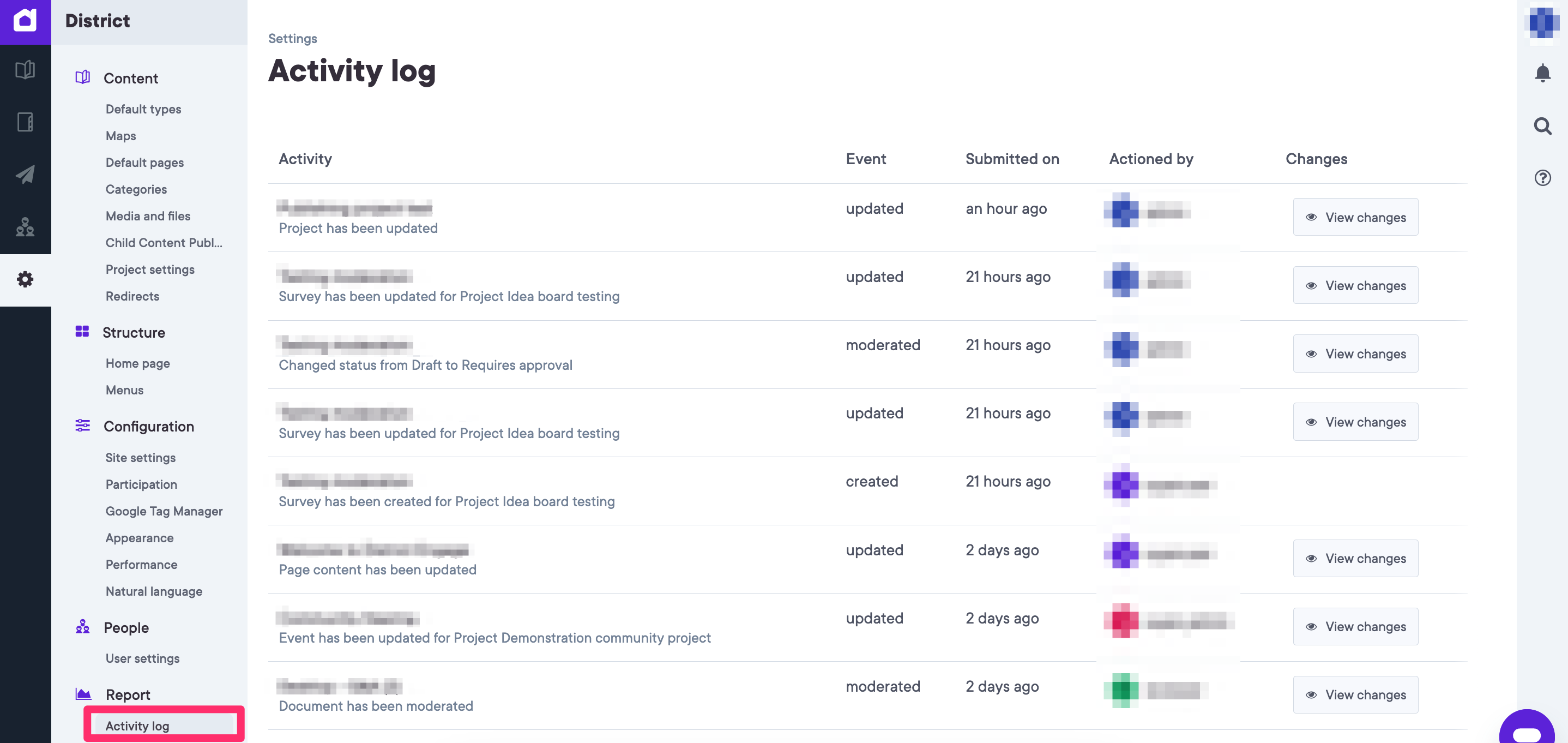
Task: Select the settings gear icon
Action: [x=25, y=279]
